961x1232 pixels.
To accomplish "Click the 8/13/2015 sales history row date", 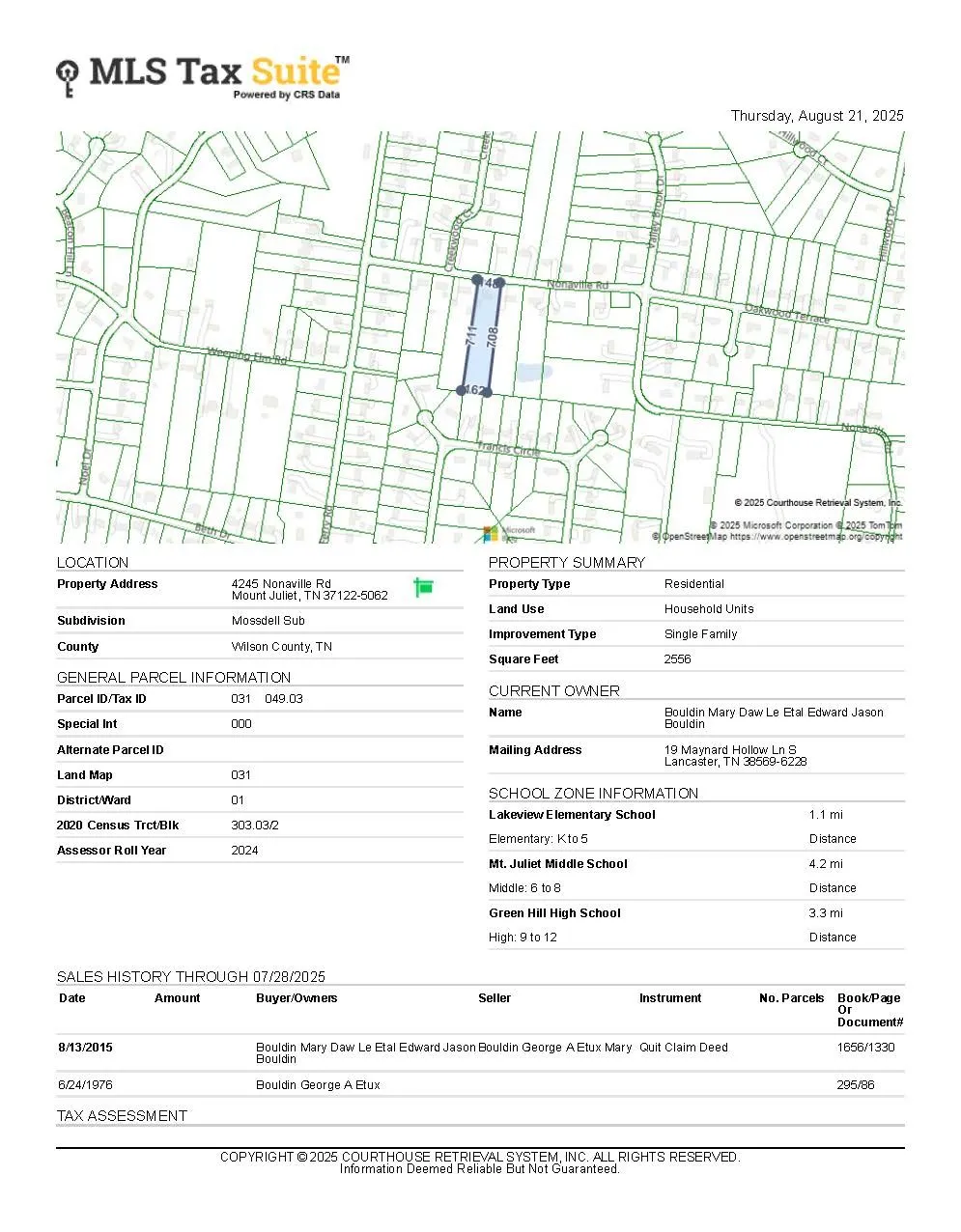I will tap(86, 1048).
